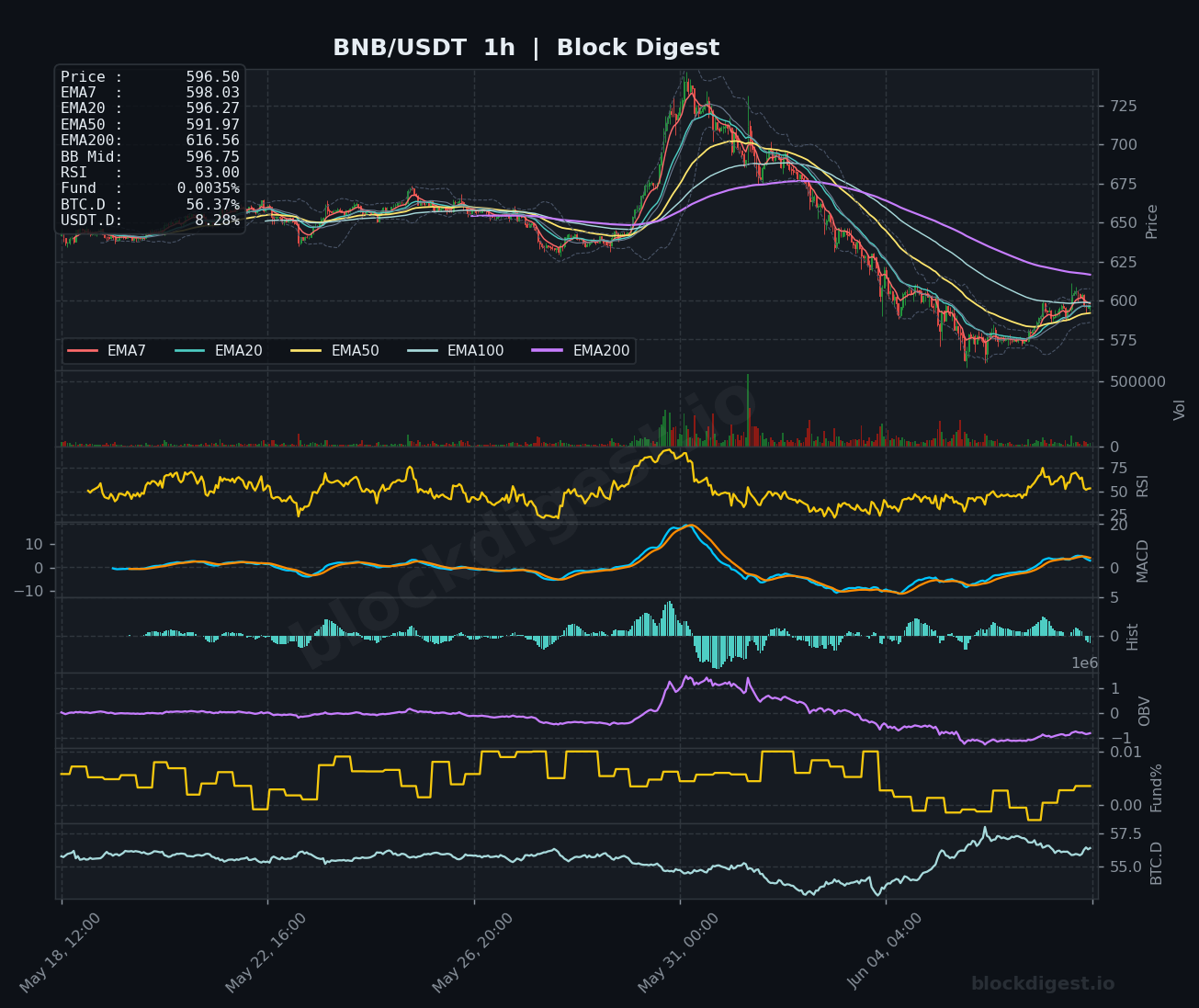
Task: Click the MACD axis label
Action: tap(1142, 561)
